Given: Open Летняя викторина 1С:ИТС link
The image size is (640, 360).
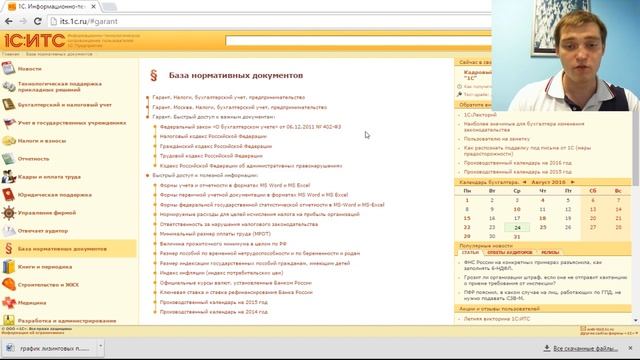Looking at the screenshot, I should click(497, 319).
